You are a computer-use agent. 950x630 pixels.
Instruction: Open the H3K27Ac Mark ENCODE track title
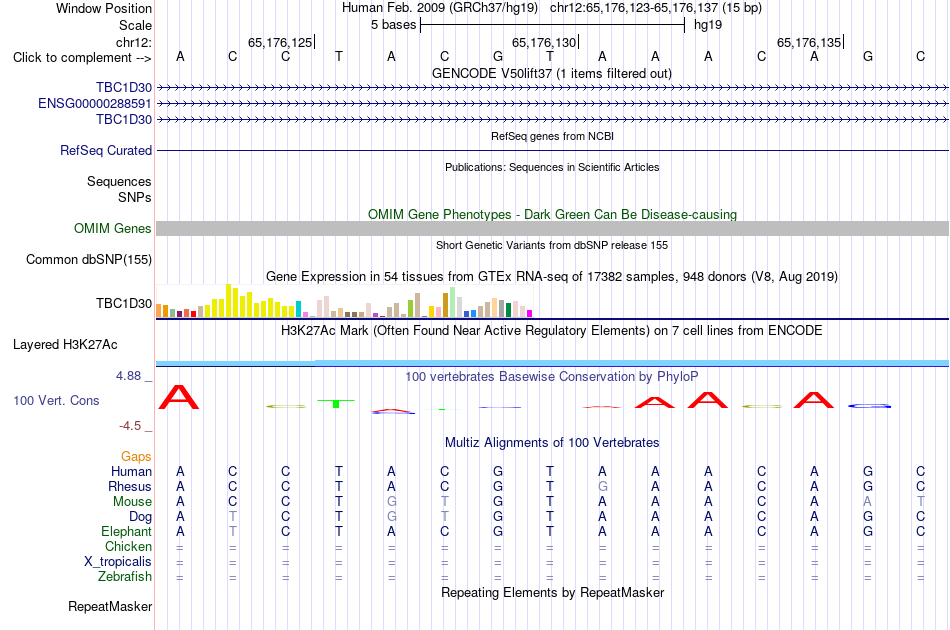click(x=552, y=331)
